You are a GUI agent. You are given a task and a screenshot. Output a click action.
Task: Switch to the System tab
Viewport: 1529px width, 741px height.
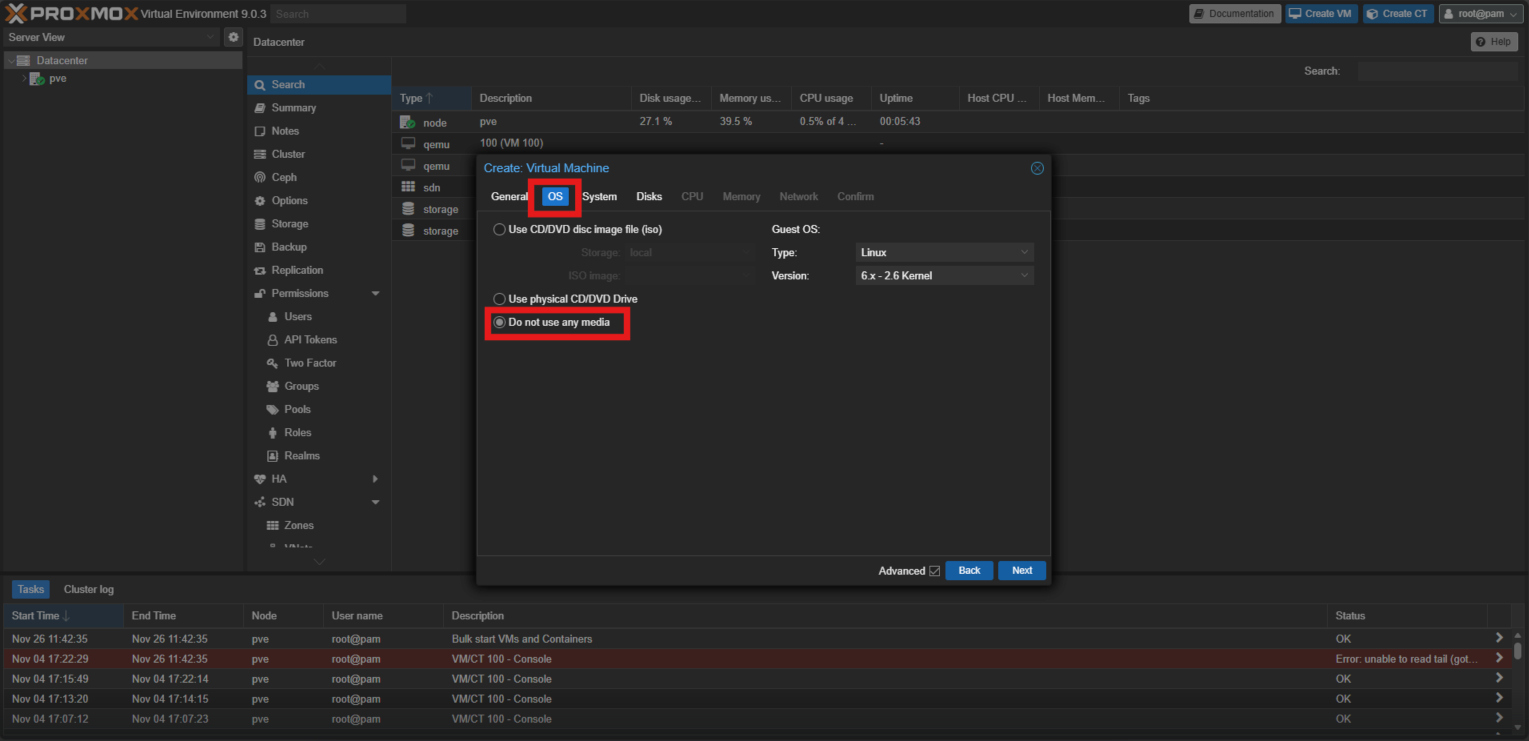point(599,197)
